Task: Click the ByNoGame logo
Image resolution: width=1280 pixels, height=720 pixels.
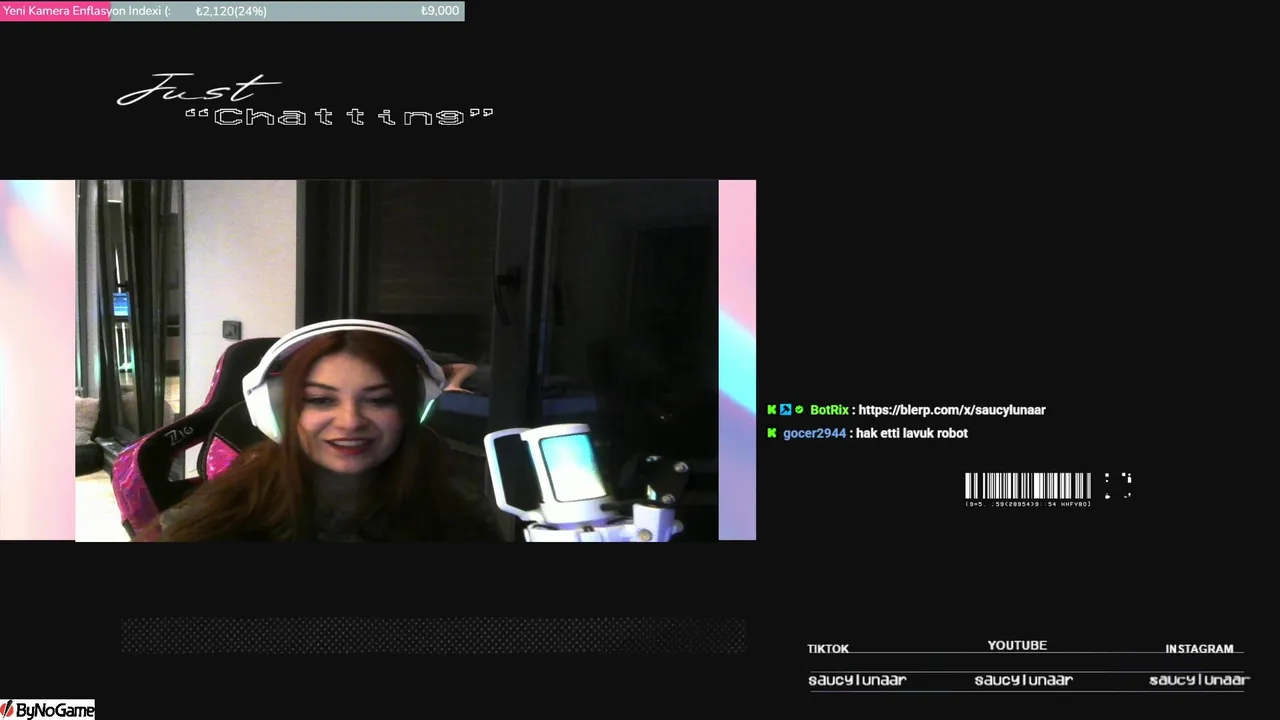Action: pyautogui.click(x=47, y=710)
